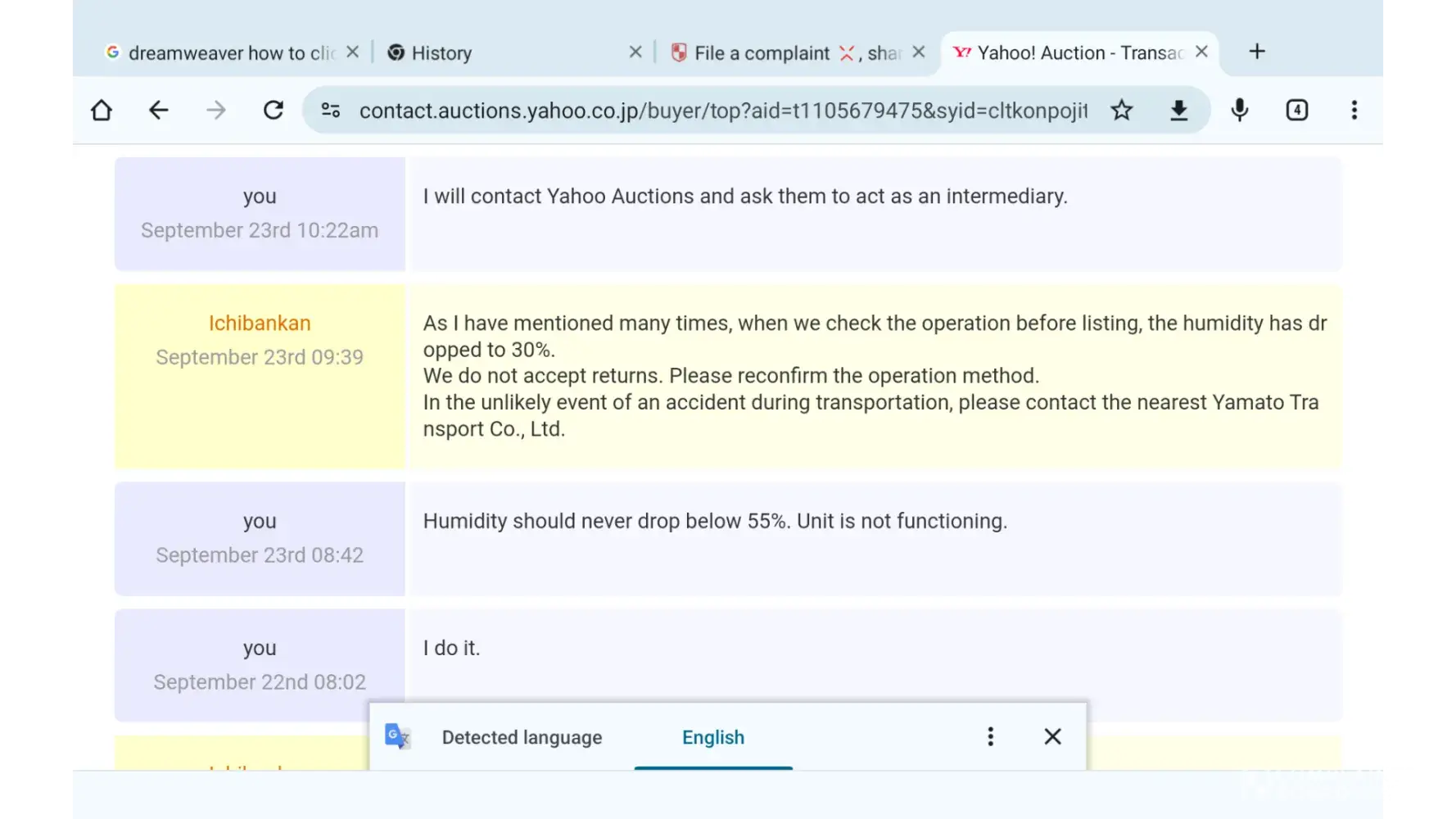This screenshot has width=1456, height=819.
Task: Click the download icon in address bar
Action: point(1178,111)
